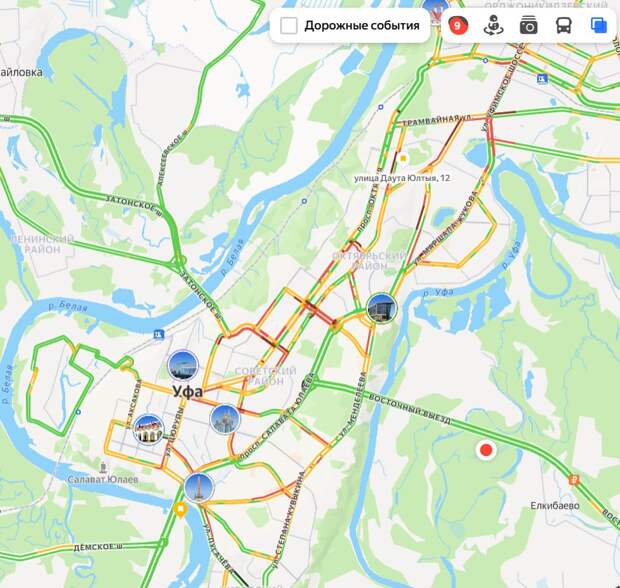This screenshot has width=620, height=588.
Task: Click the Елкибаево settlement label
Action: coord(555,506)
